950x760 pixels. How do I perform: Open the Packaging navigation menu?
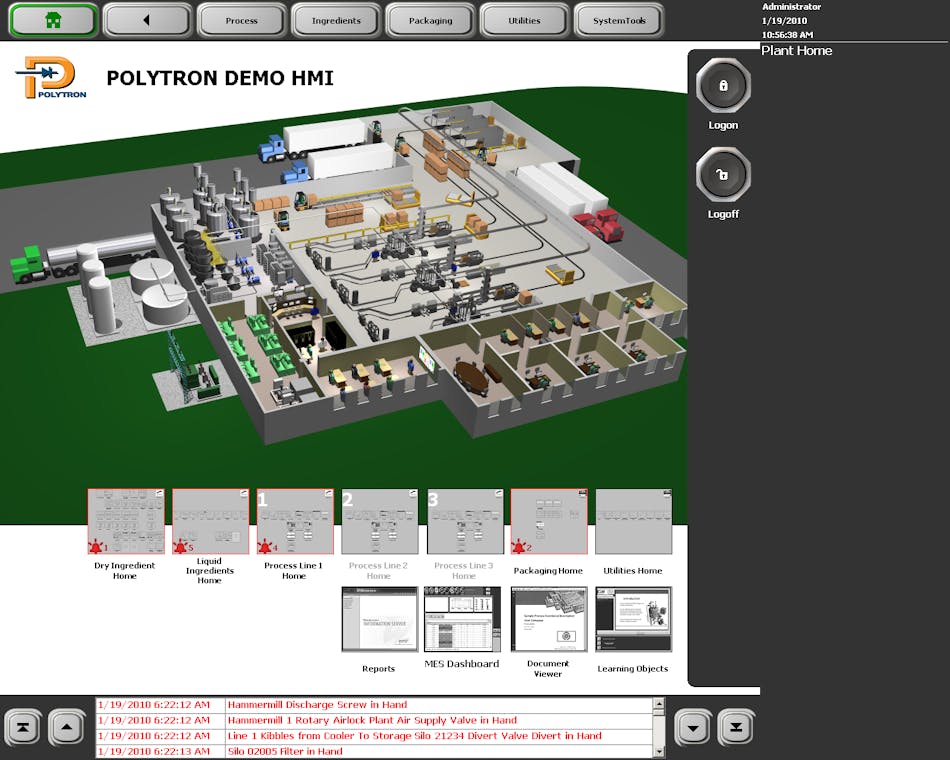tap(430, 19)
